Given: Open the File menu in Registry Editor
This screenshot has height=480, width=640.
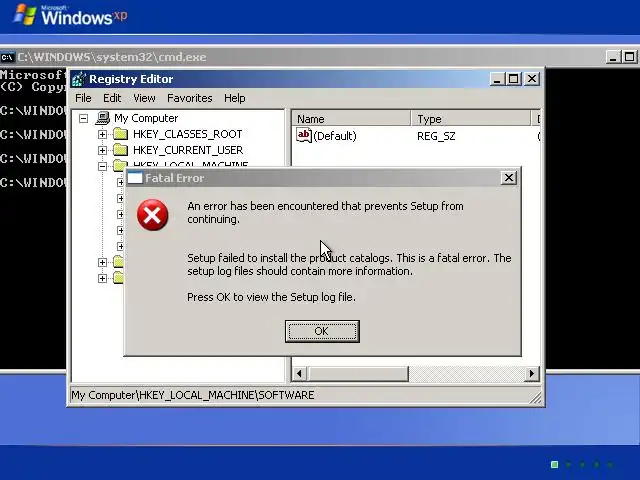Looking at the screenshot, I should click(83, 98).
